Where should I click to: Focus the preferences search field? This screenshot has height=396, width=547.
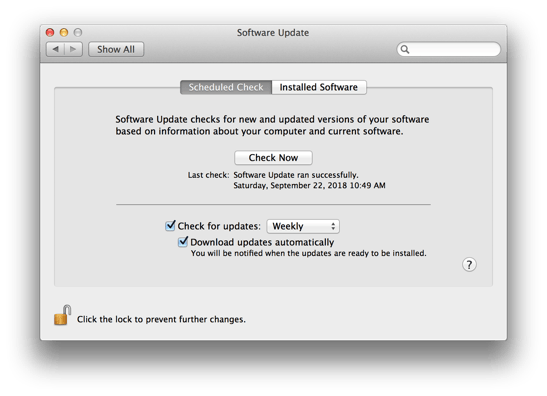point(449,49)
